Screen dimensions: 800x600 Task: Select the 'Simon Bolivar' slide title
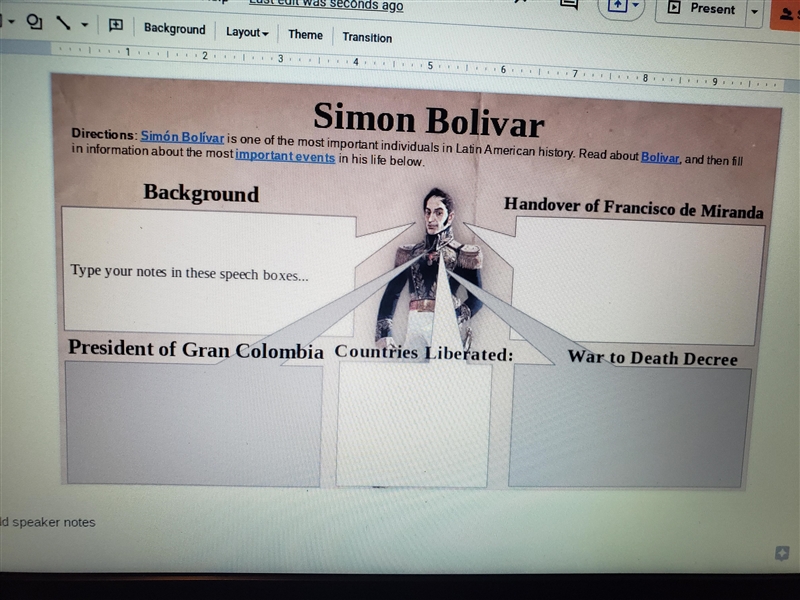(429, 120)
